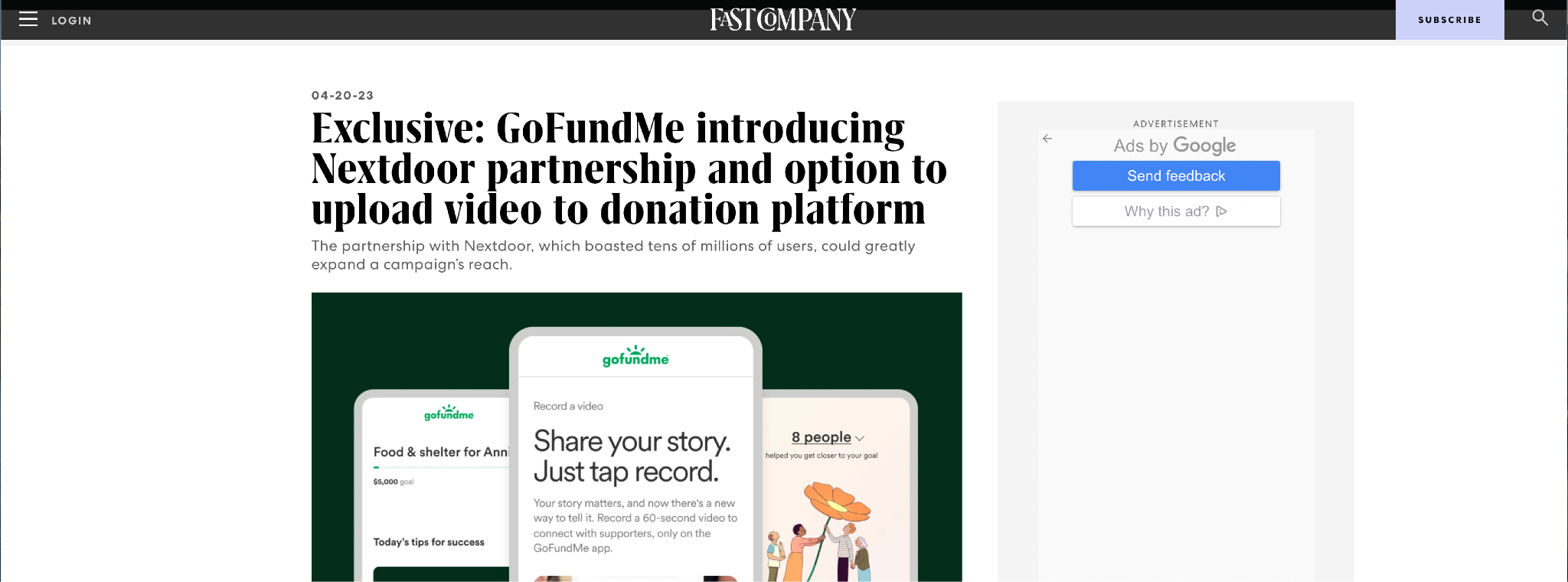1568x582 pixels.
Task: Click Today's tips for success heading
Action: click(x=429, y=542)
